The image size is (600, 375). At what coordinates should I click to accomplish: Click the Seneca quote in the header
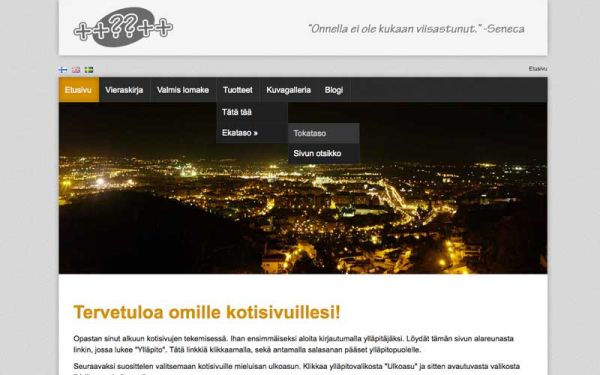tap(416, 29)
